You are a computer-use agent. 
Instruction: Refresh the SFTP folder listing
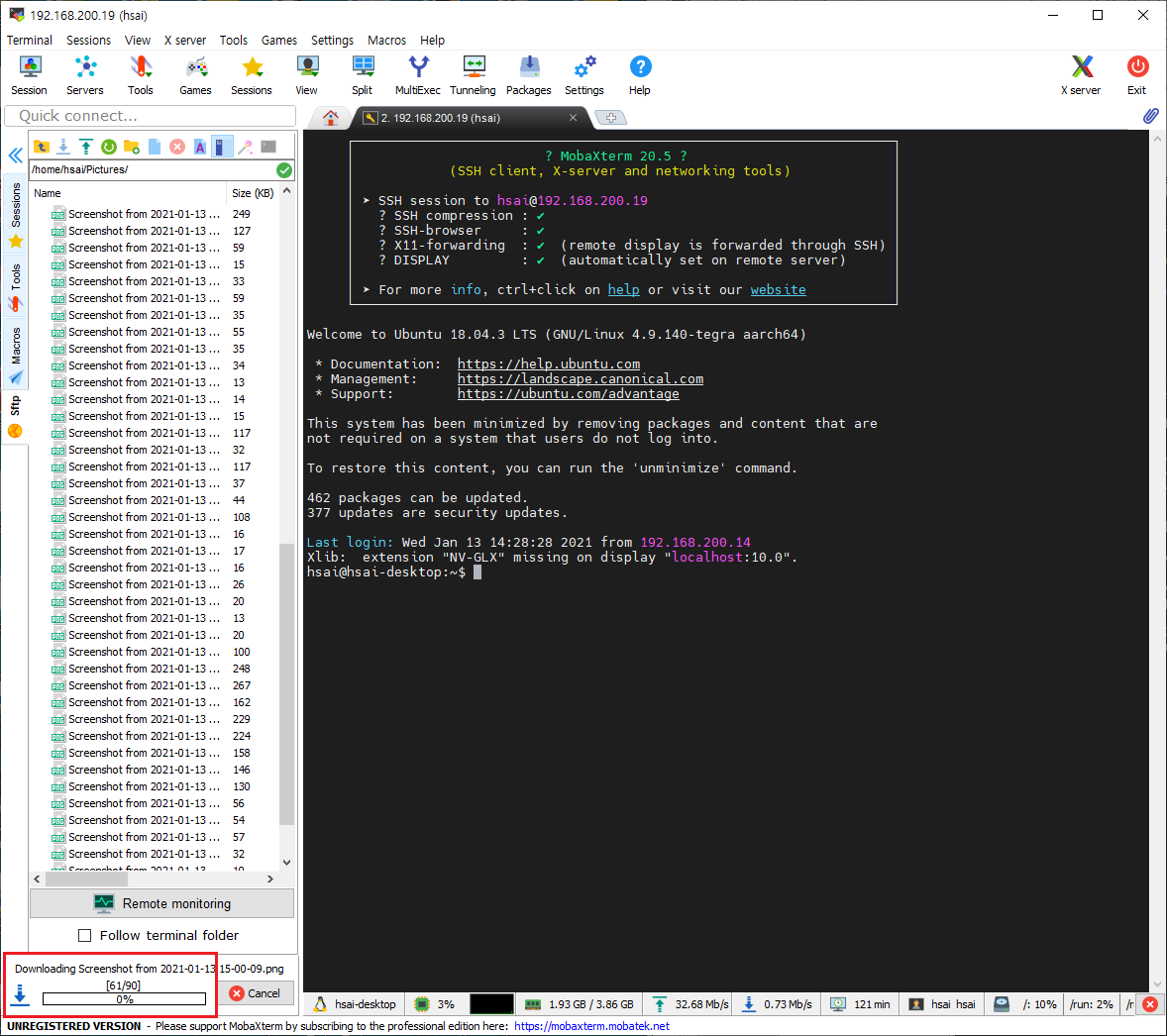click(x=109, y=147)
